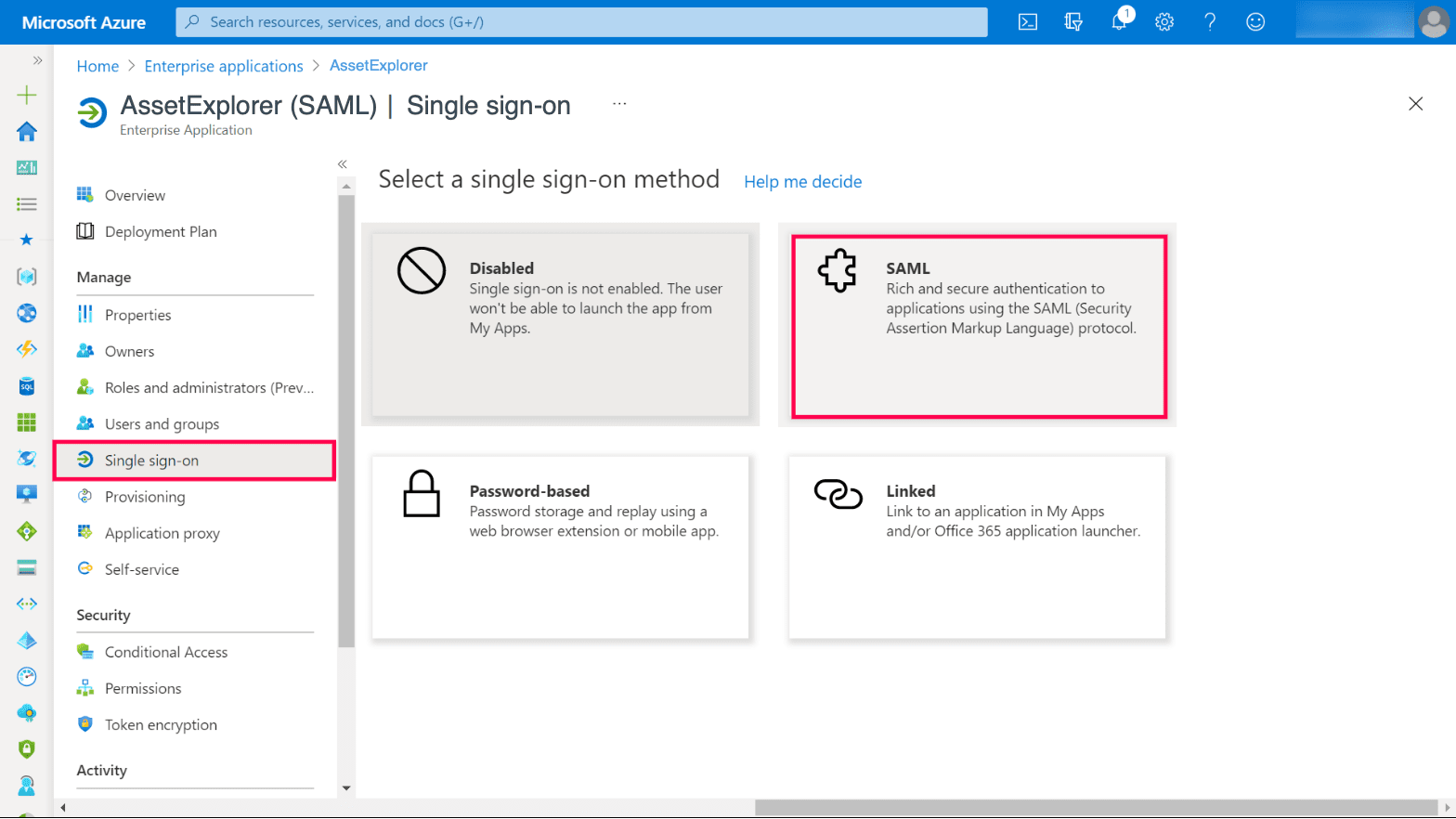The width and height of the screenshot is (1456, 819).
Task: Choose the Password-based sign-on card
Action: pyautogui.click(x=560, y=547)
